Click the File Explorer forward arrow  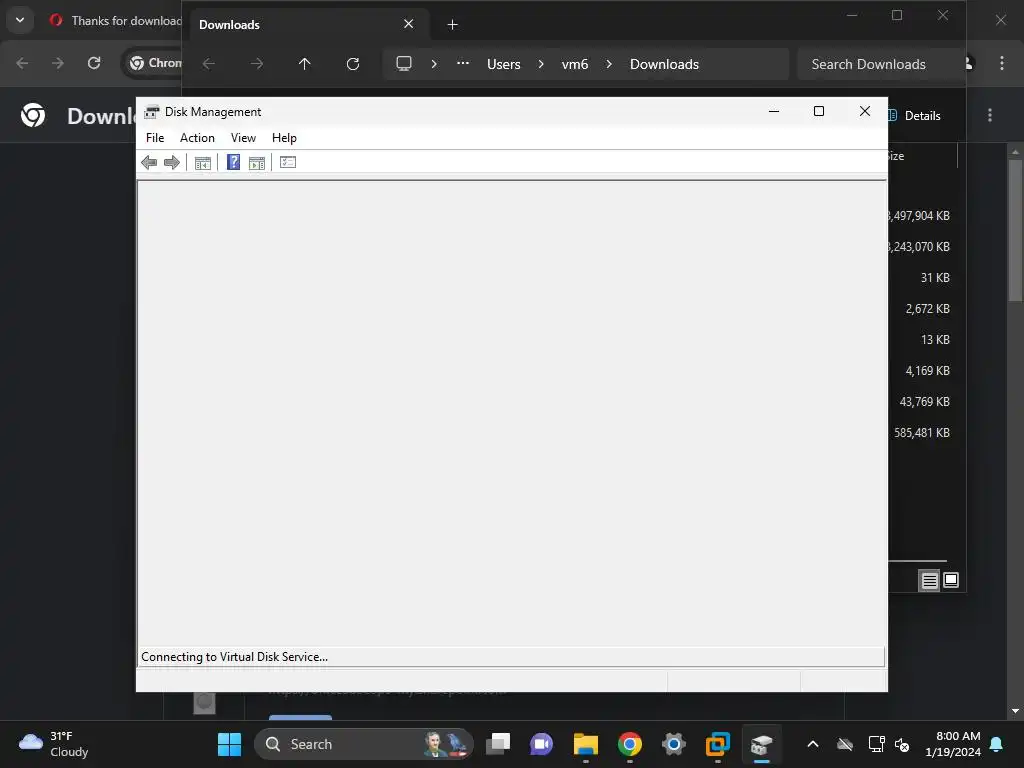[257, 64]
